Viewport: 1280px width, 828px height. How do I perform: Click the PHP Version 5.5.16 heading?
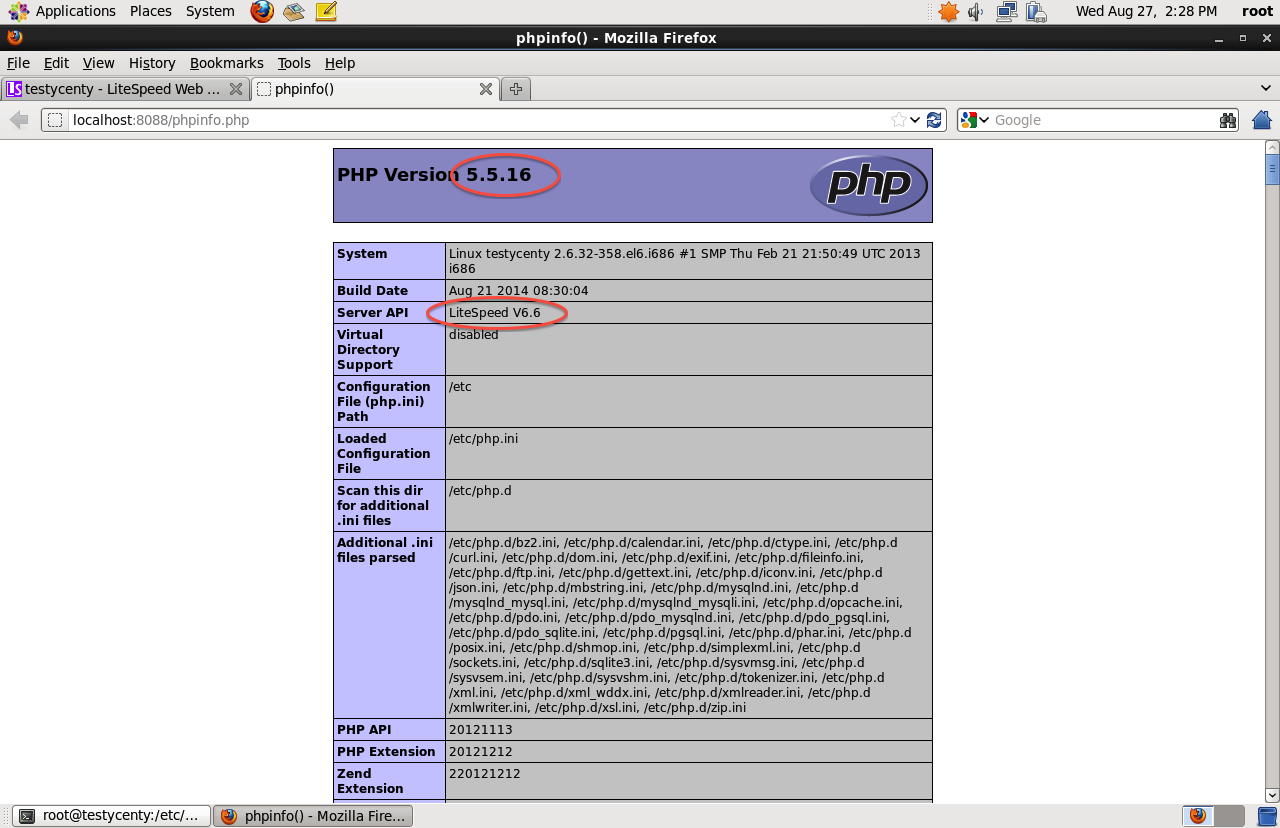pos(434,175)
